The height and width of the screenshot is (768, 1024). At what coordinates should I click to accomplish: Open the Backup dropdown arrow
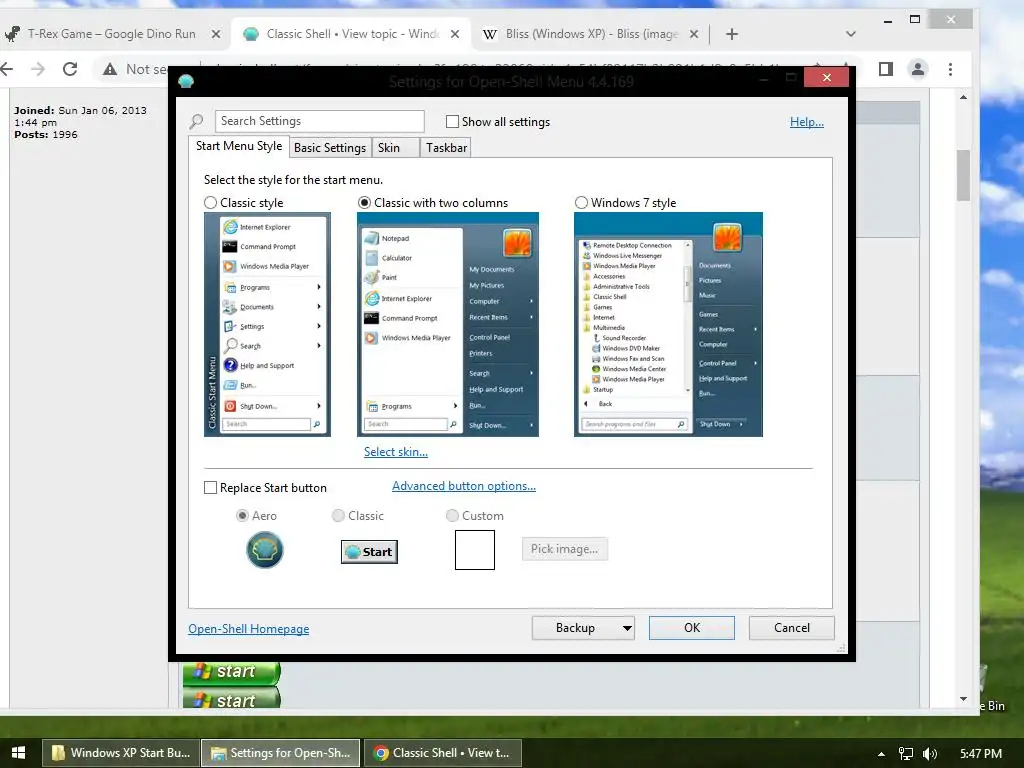pos(627,628)
